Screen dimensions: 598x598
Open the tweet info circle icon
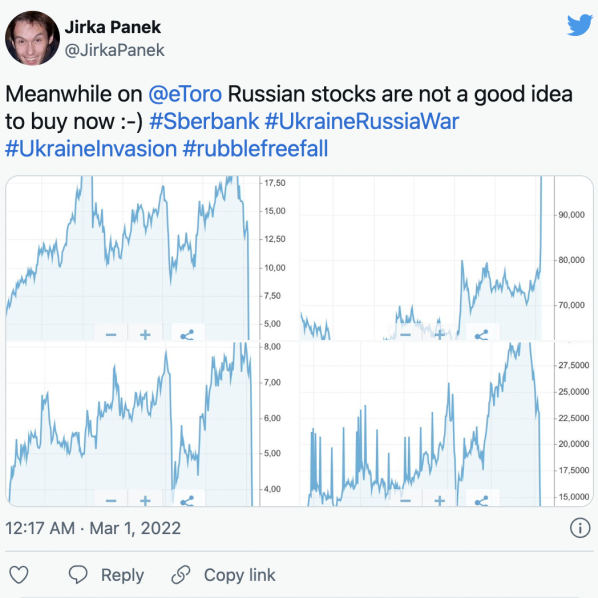coord(580,528)
